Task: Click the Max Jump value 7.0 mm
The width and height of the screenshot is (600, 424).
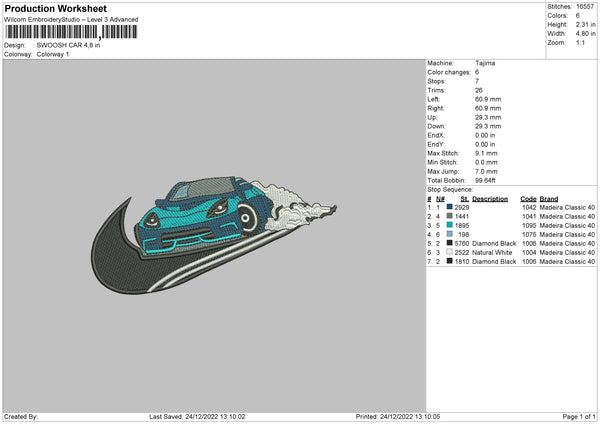Action: tap(486, 171)
